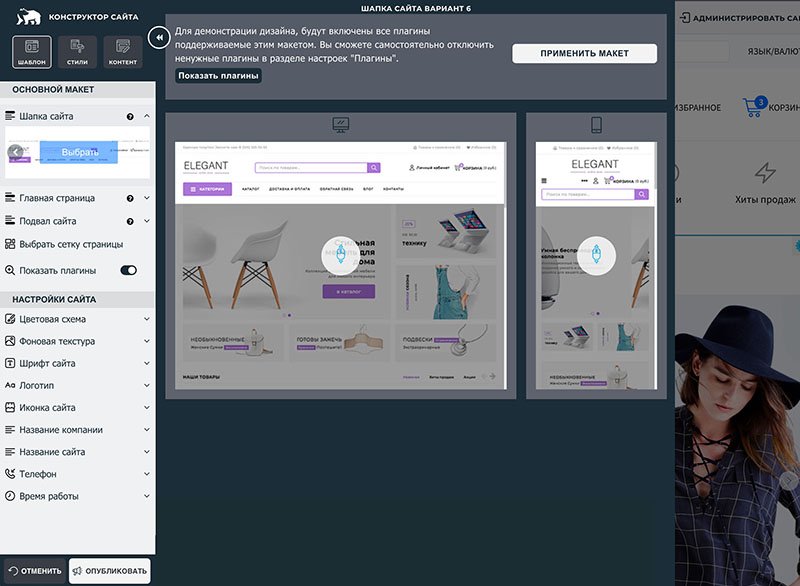Click Выбрать on header thumbnail
This screenshot has width=800, height=586.
(x=79, y=152)
